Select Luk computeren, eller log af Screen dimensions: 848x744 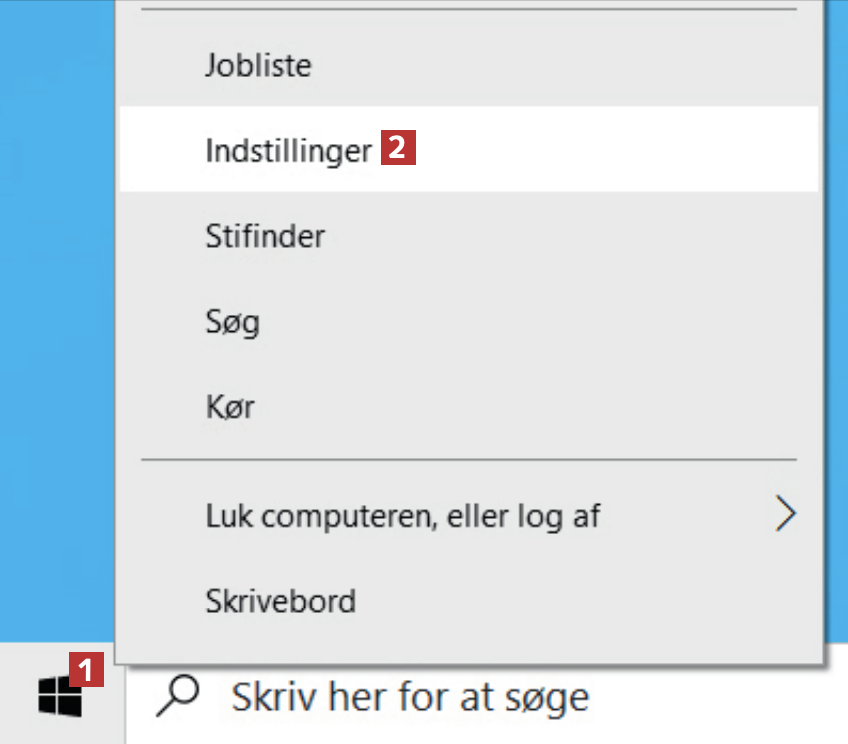tap(403, 516)
